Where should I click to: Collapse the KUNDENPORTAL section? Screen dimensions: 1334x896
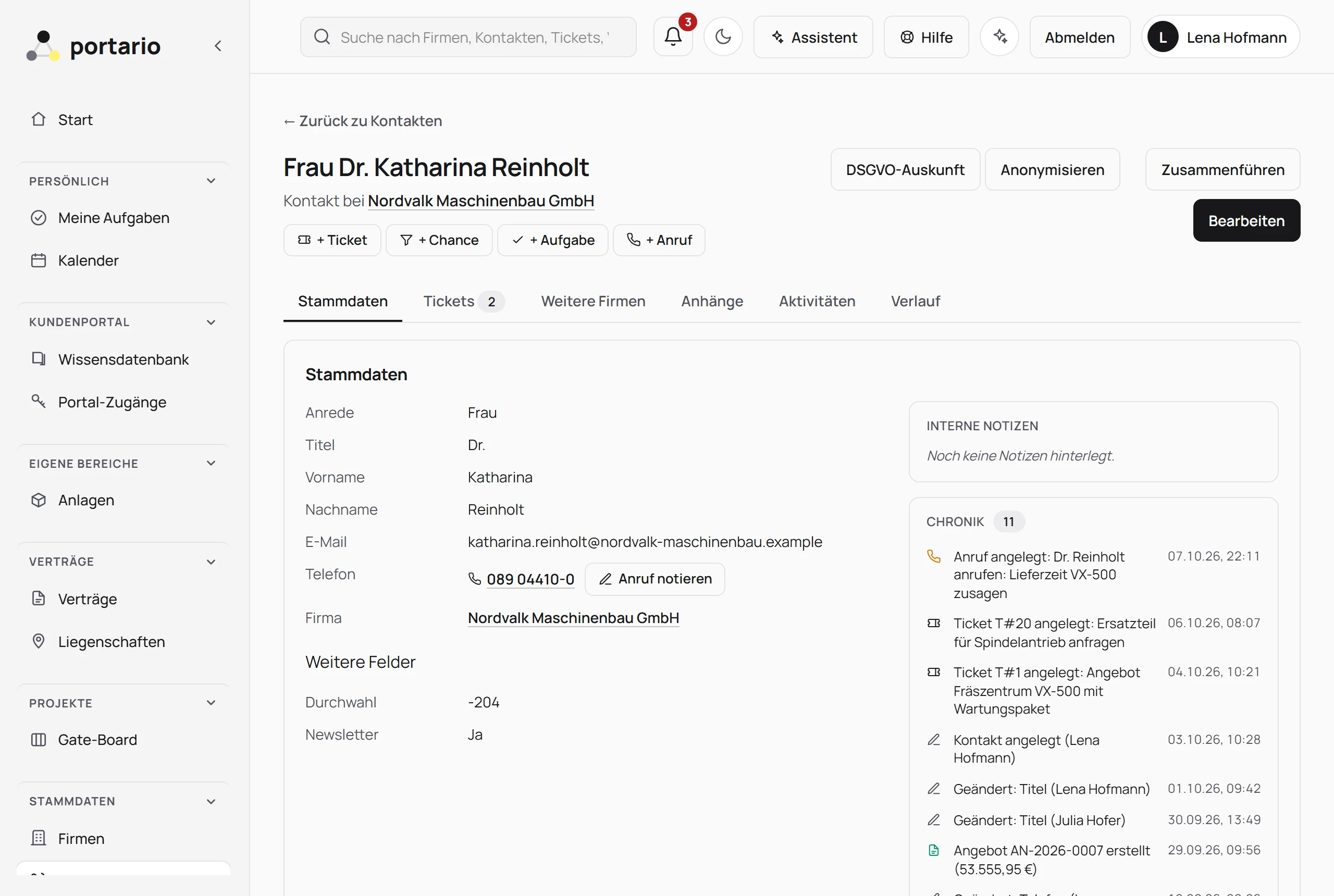pyautogui.click(x=211, y=322)
